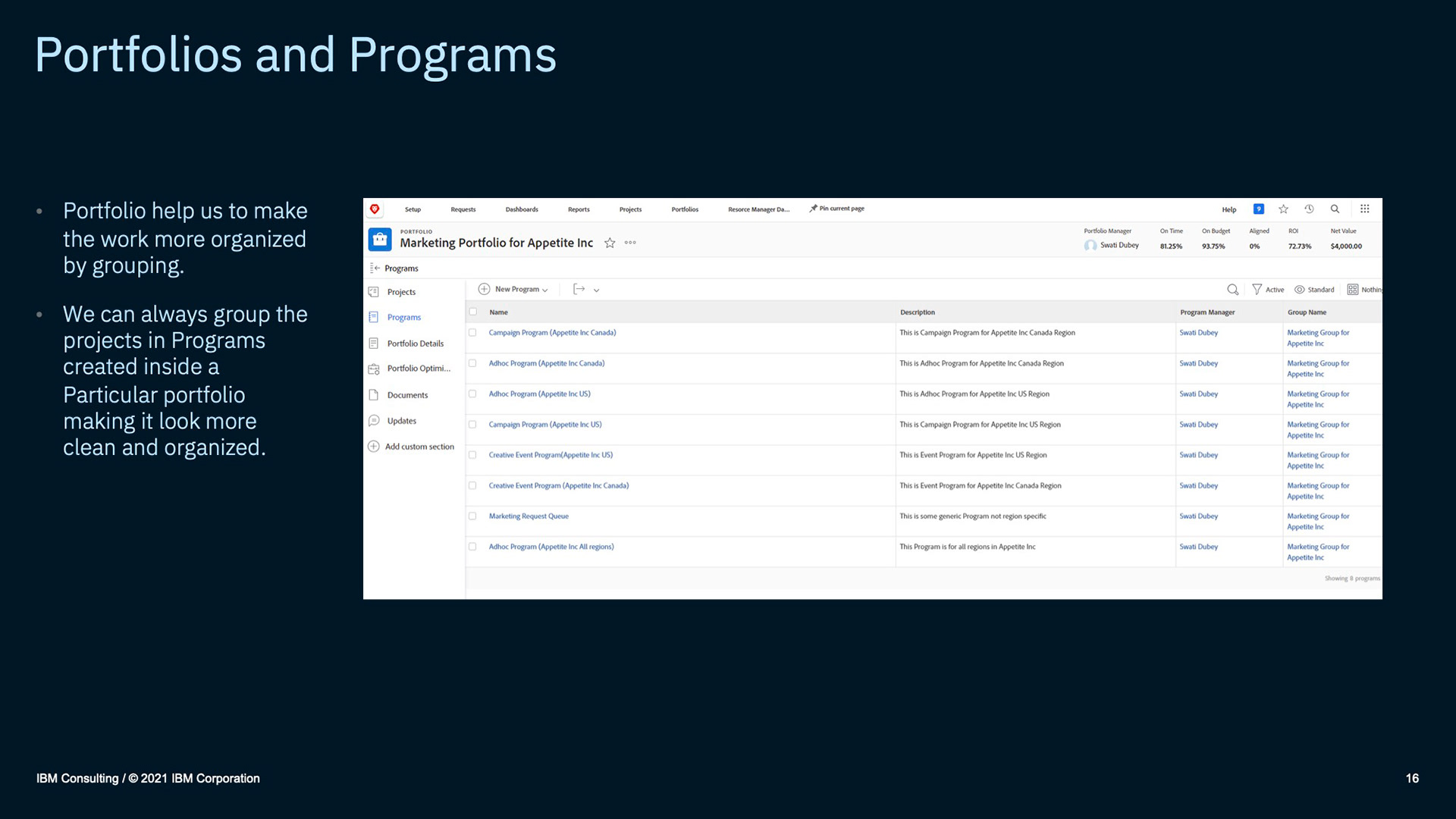Check Adhoc Program (Appetite Inc US) row
The image size is (1456, 819).
click(x=472, y=394)
